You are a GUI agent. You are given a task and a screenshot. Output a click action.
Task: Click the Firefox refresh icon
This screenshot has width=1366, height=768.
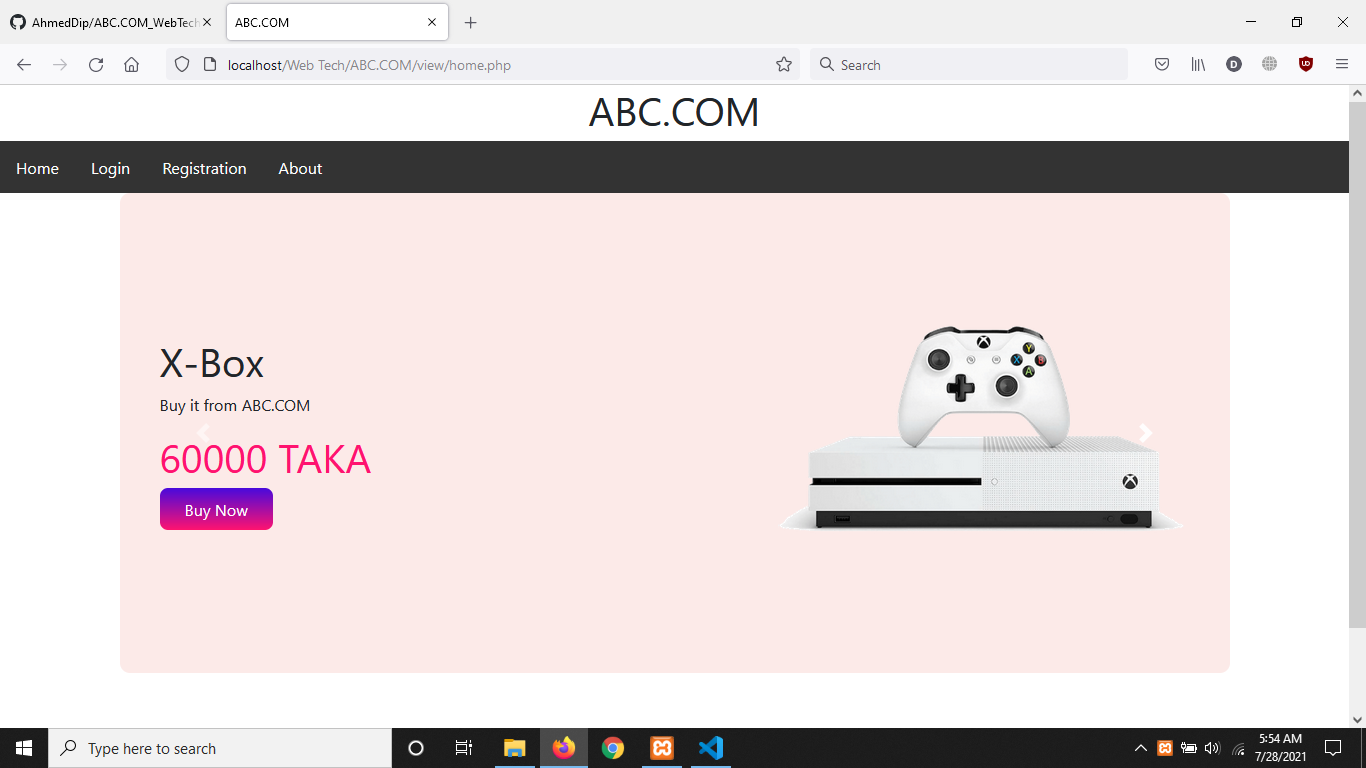tap(95, 64)
